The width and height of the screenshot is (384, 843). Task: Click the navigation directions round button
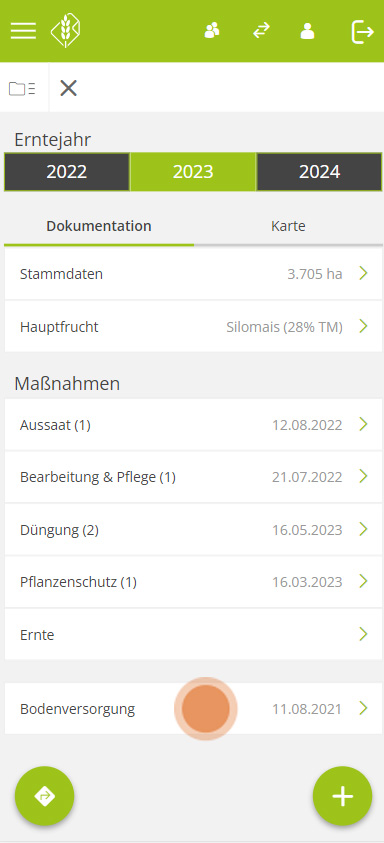click(45, 796)
